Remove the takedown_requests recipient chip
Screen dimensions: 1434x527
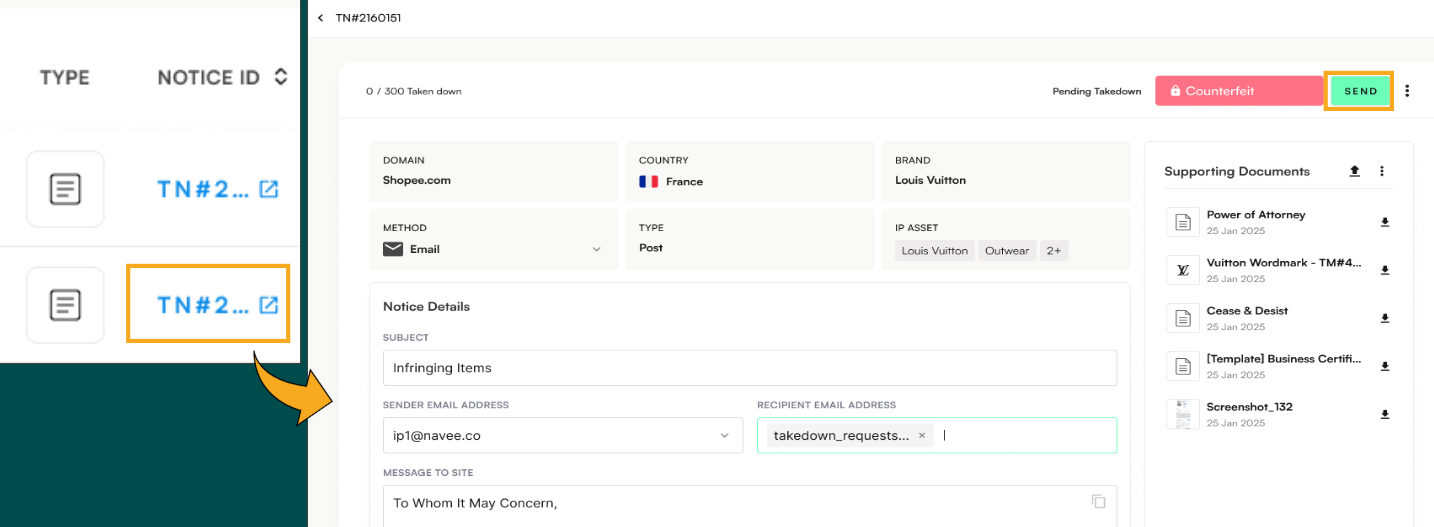point(921,436)
